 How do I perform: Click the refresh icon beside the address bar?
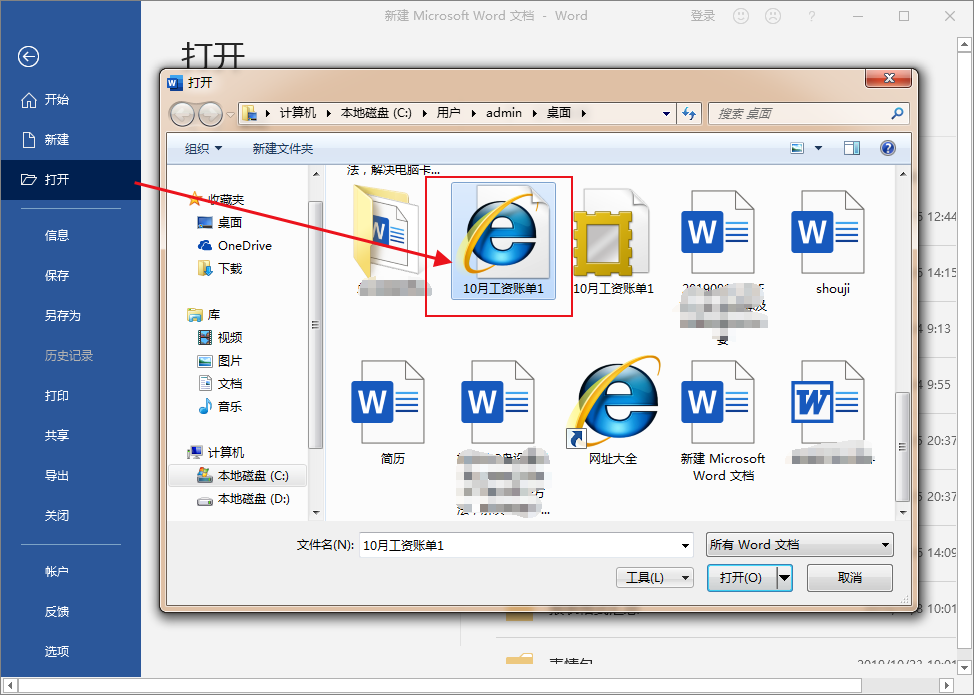[x=689, y=113]
